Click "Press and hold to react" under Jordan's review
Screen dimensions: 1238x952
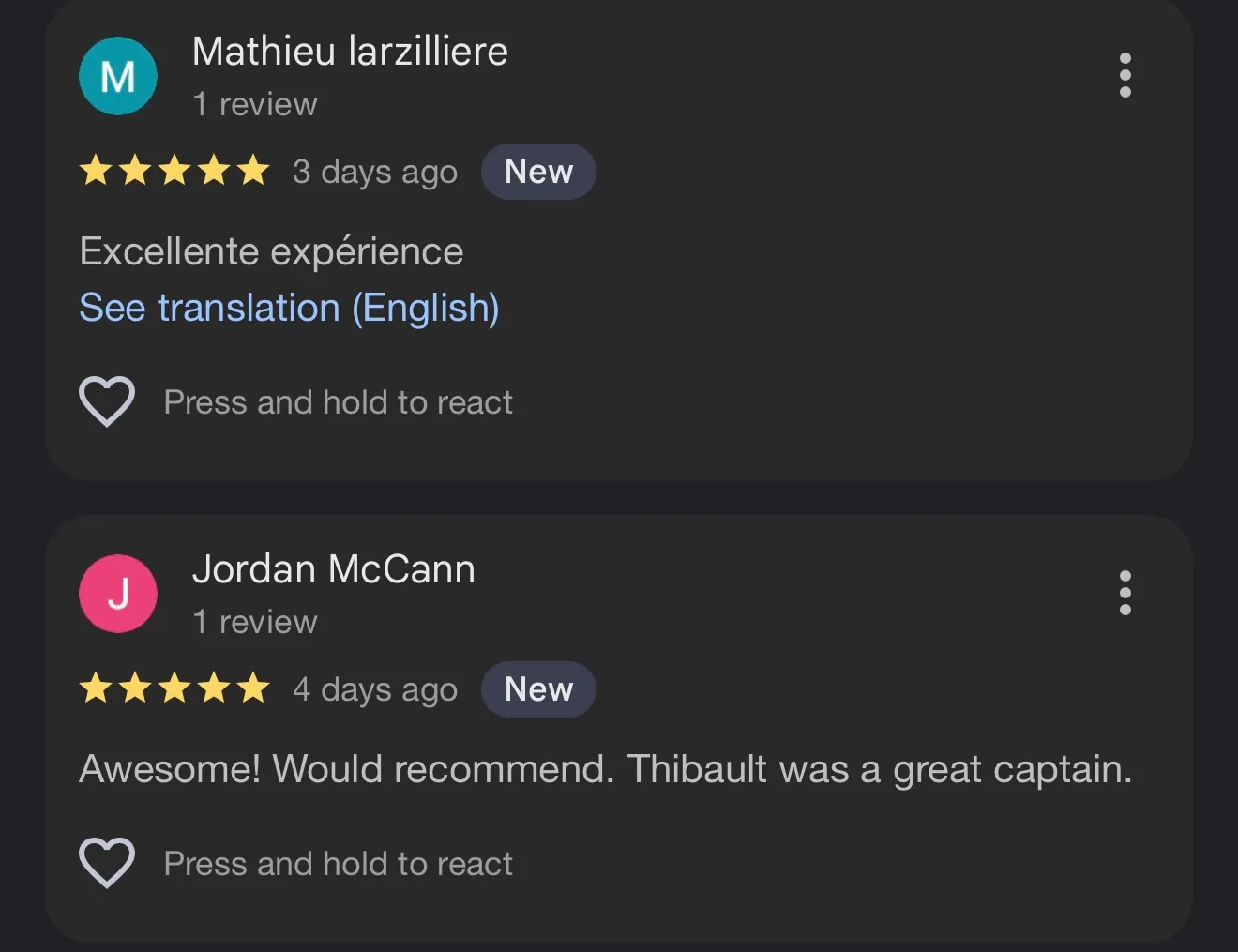click(x=338, y=864)
